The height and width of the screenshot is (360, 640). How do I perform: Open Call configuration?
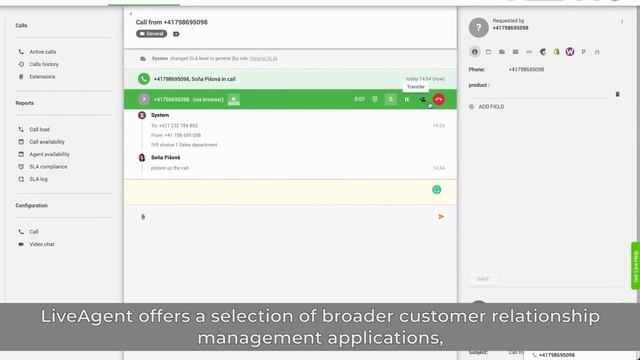pyautogui.click(x=33, y=232)
